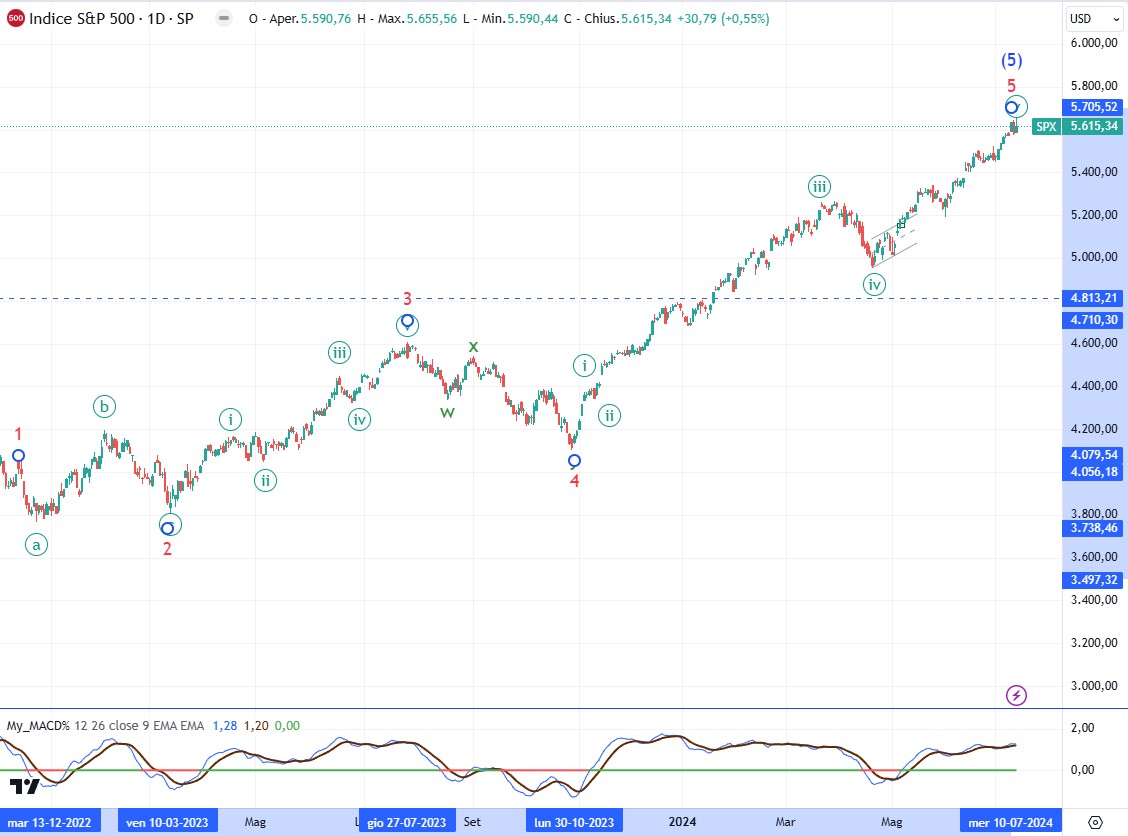
Task: Click the 3.497,32 price axis label
Action: coord(1093,580)
